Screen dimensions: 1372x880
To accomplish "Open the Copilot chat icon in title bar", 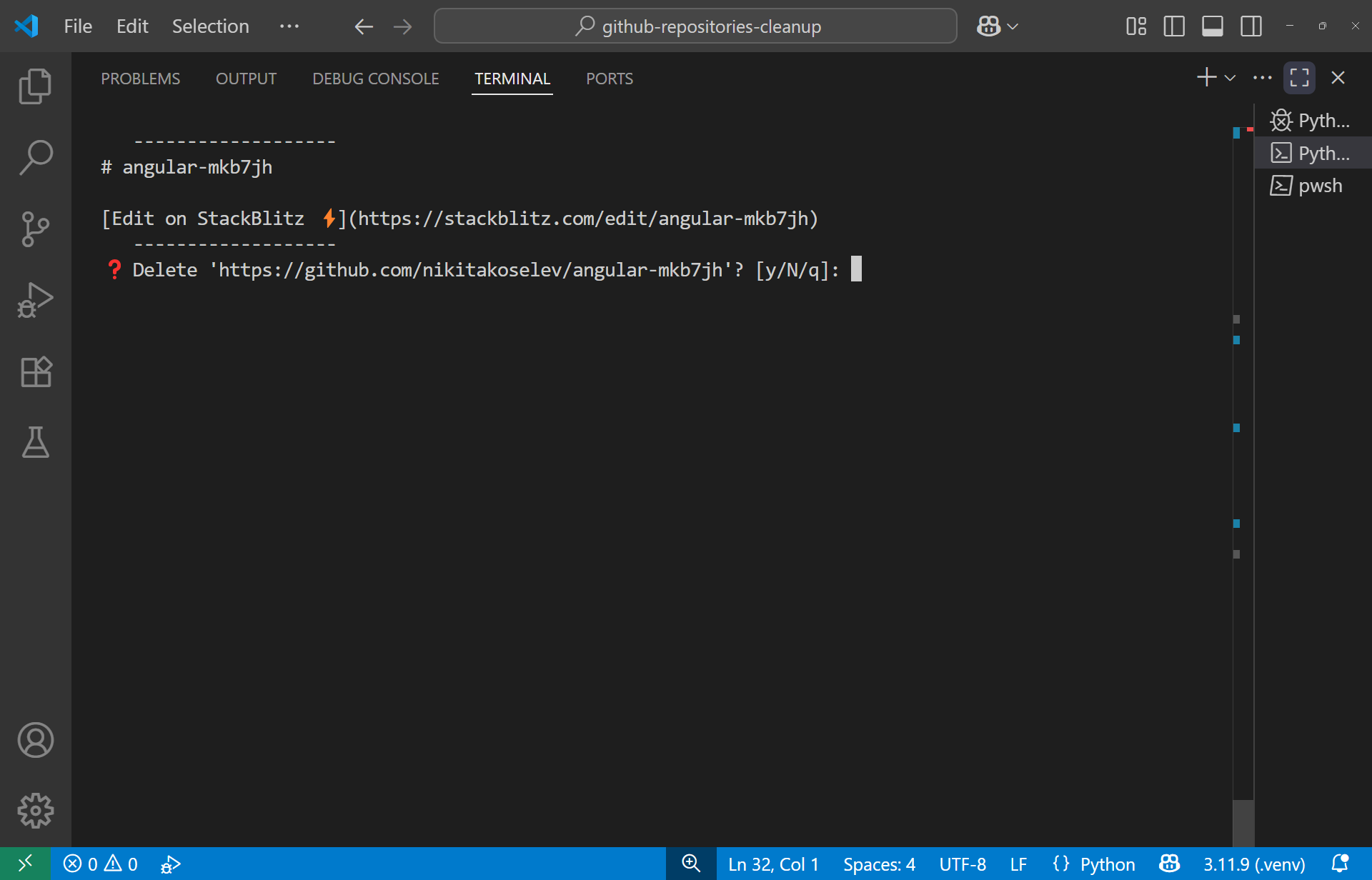I will [x=989, y=26].
